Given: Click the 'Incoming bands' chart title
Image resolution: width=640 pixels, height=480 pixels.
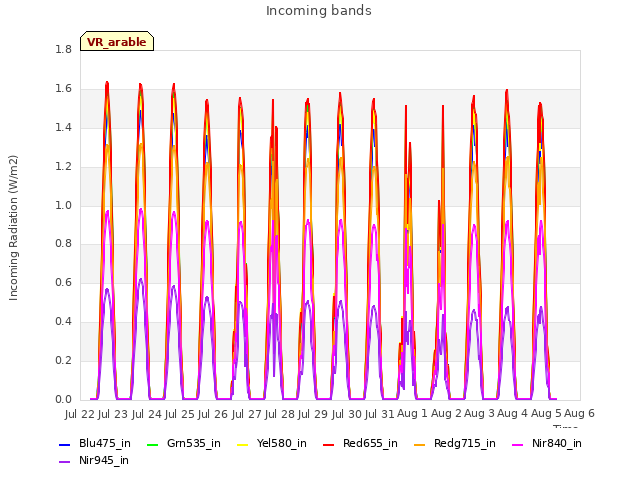Looking at the screenshot, I should coord(319,11).
